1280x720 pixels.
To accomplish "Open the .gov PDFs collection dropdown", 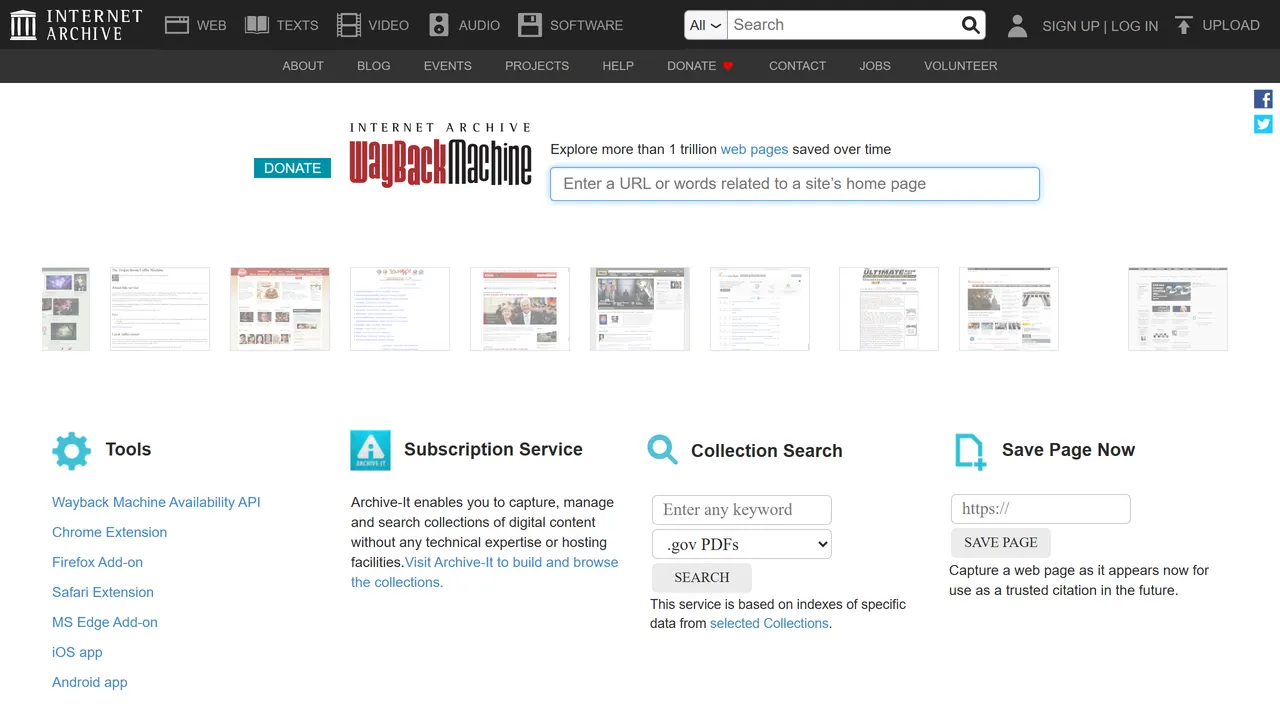I will tap(742, 544).
